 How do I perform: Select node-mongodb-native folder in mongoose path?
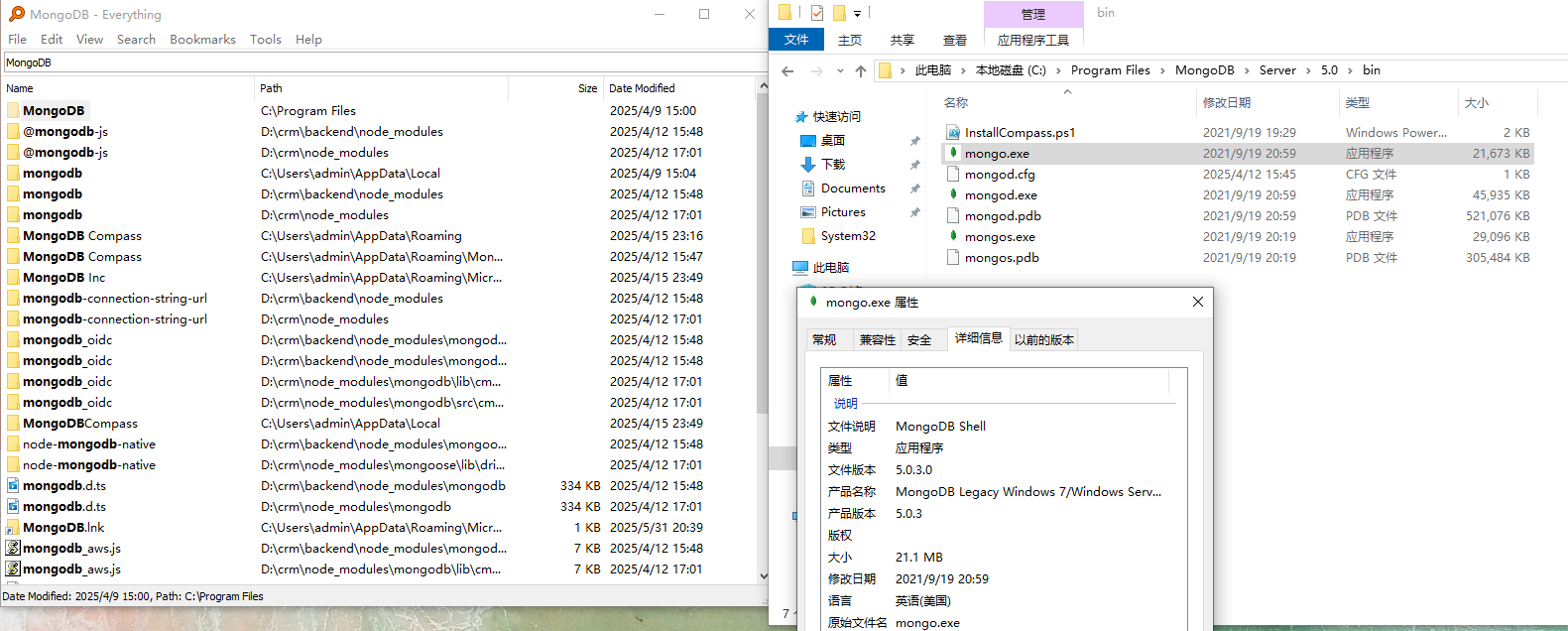point(89,465)
